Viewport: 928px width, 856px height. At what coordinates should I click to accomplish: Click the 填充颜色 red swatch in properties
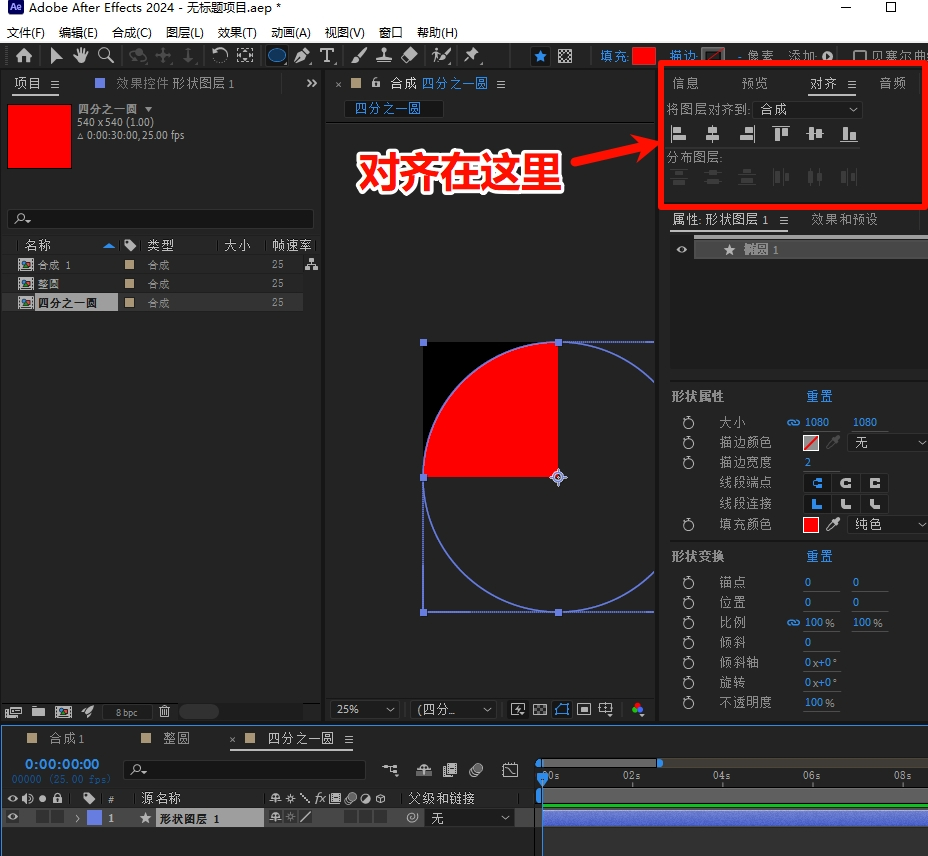coord(811,524)
